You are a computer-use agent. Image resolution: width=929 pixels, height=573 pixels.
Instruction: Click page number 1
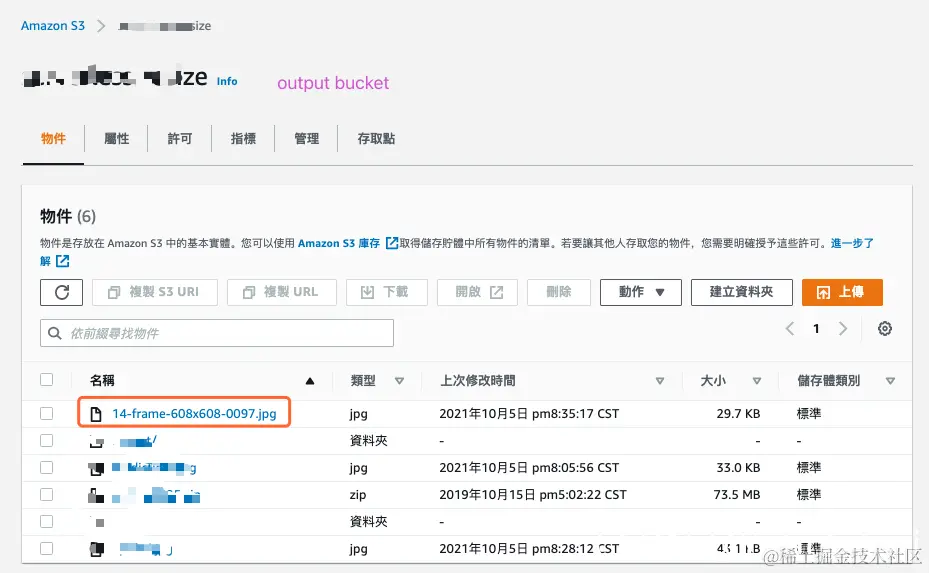point(816,328)
